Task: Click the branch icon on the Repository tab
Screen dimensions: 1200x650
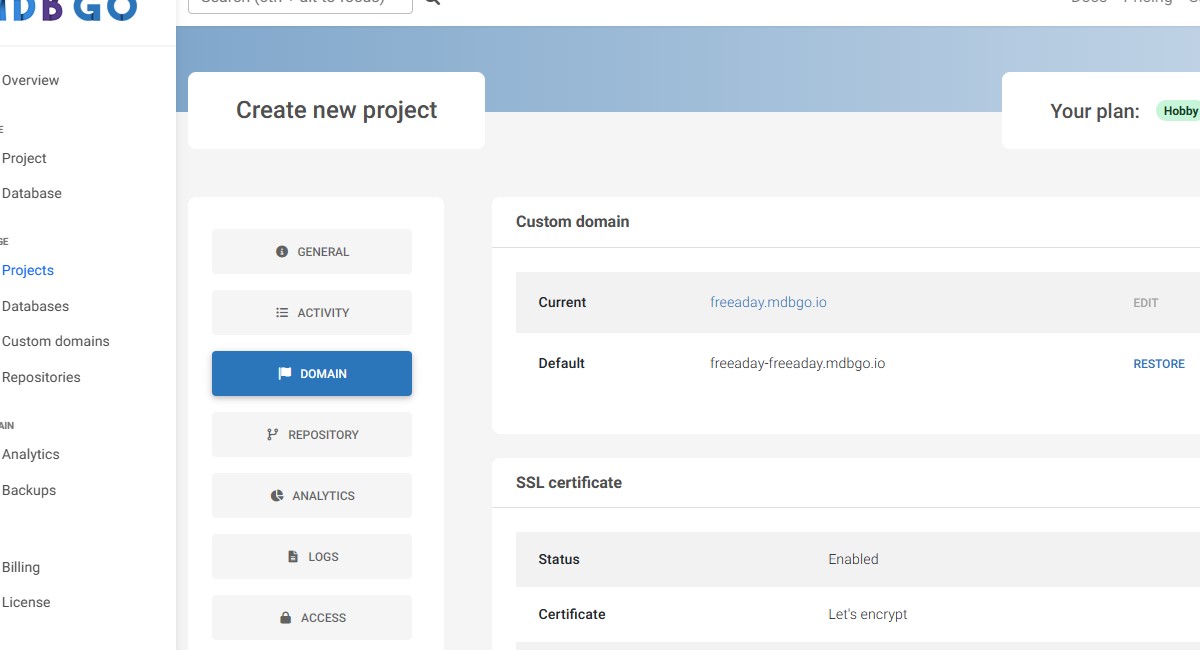Action: click(272, 435)
